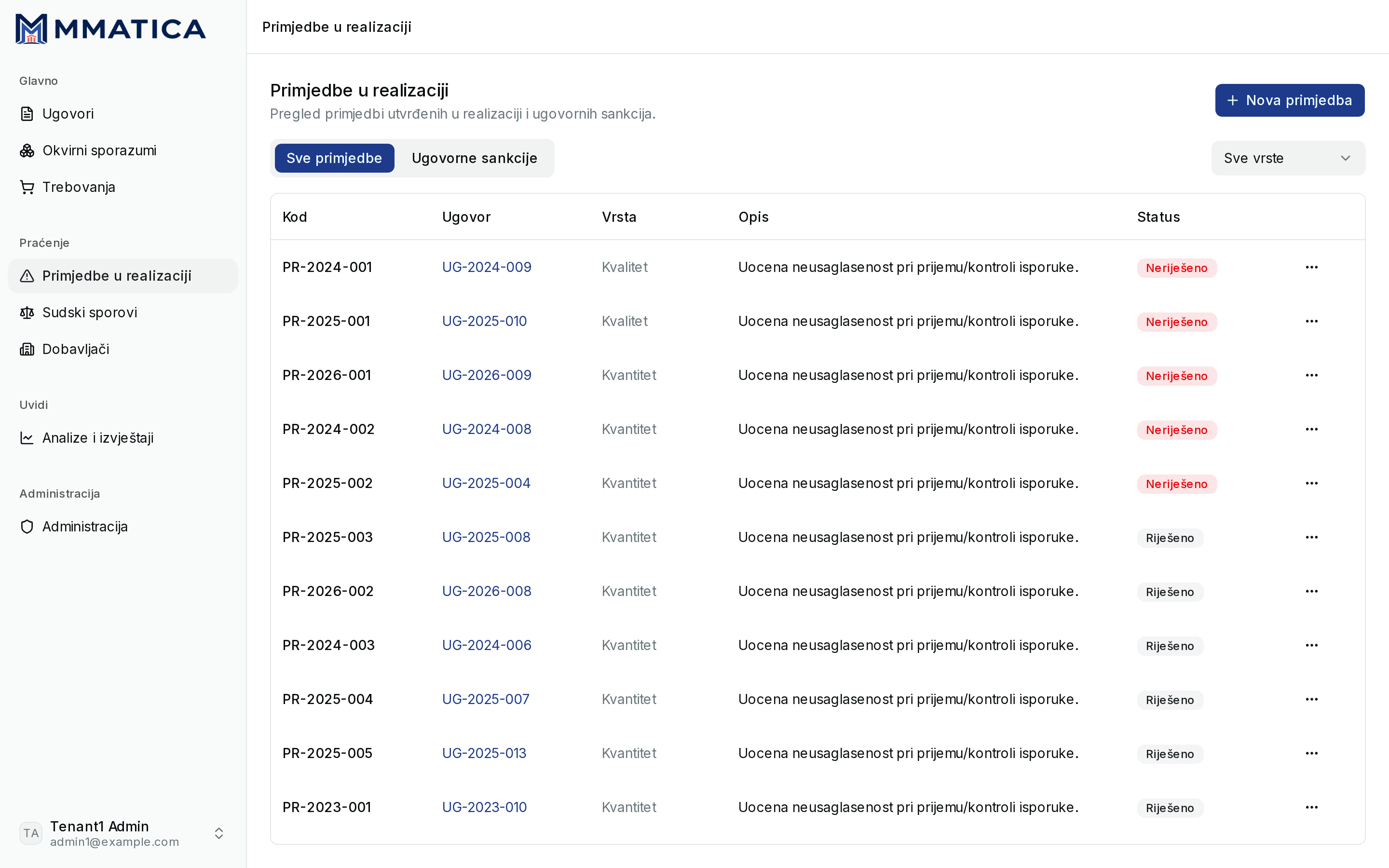Click the Neriješeno badge for PR-2025-002

[x=1177, y=484]
